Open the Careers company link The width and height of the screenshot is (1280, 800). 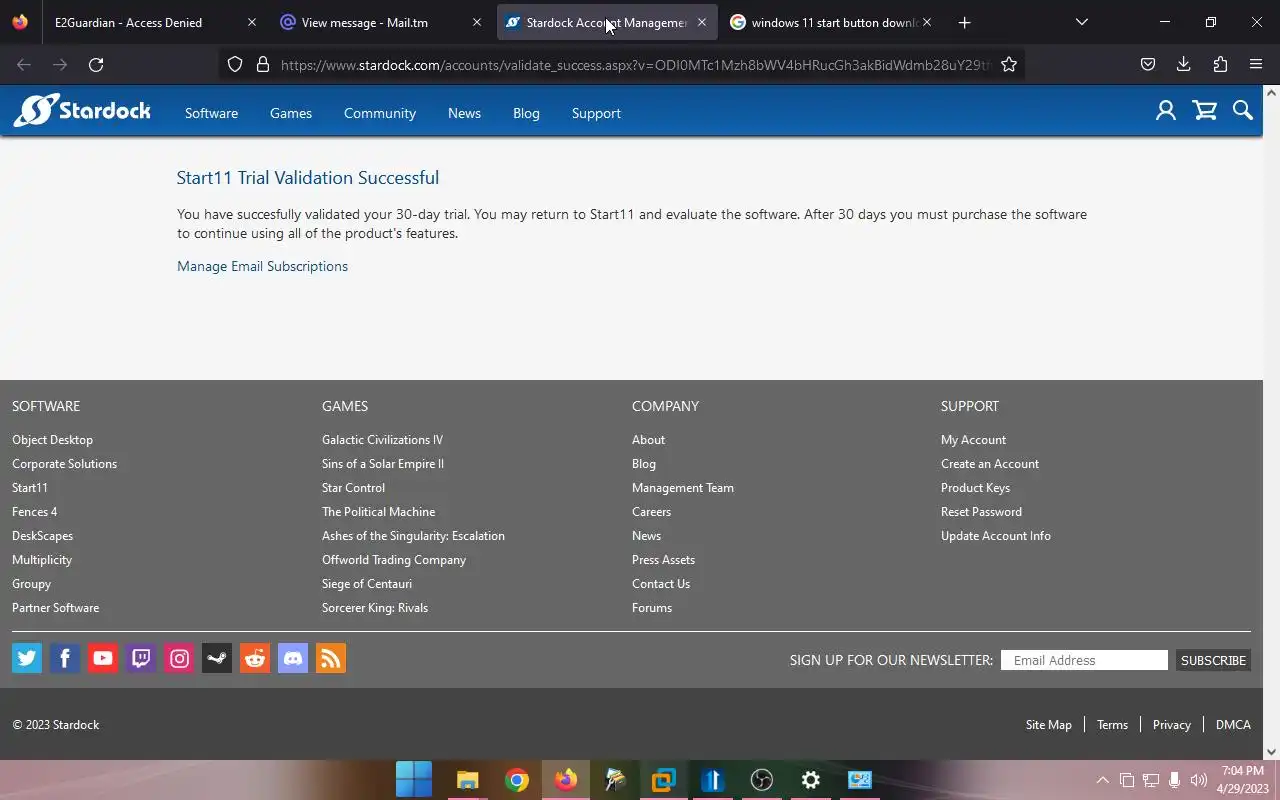pyautogui.click(x=651, y=512)
